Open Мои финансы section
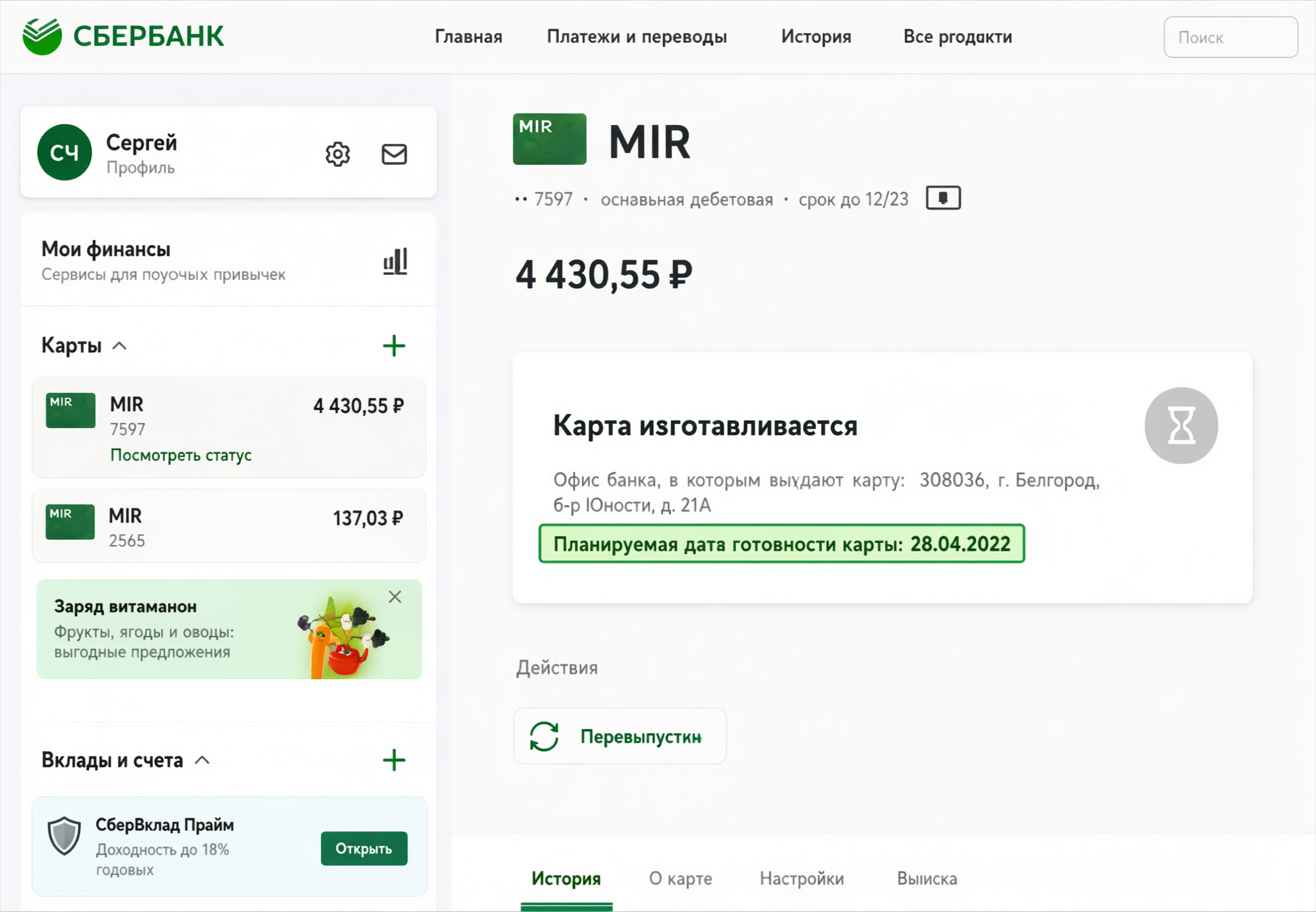The image size is (1316, 912). click(228, 261)
